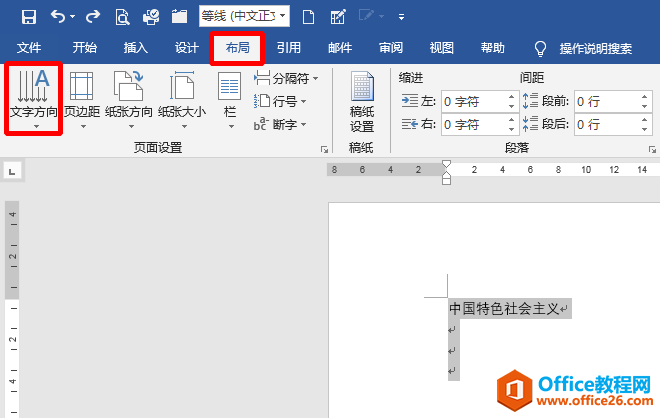The height and width of the screenshot is (418, 660).
Task: Open the 纸张大小 paper size menu
Action: click(182, 99)
